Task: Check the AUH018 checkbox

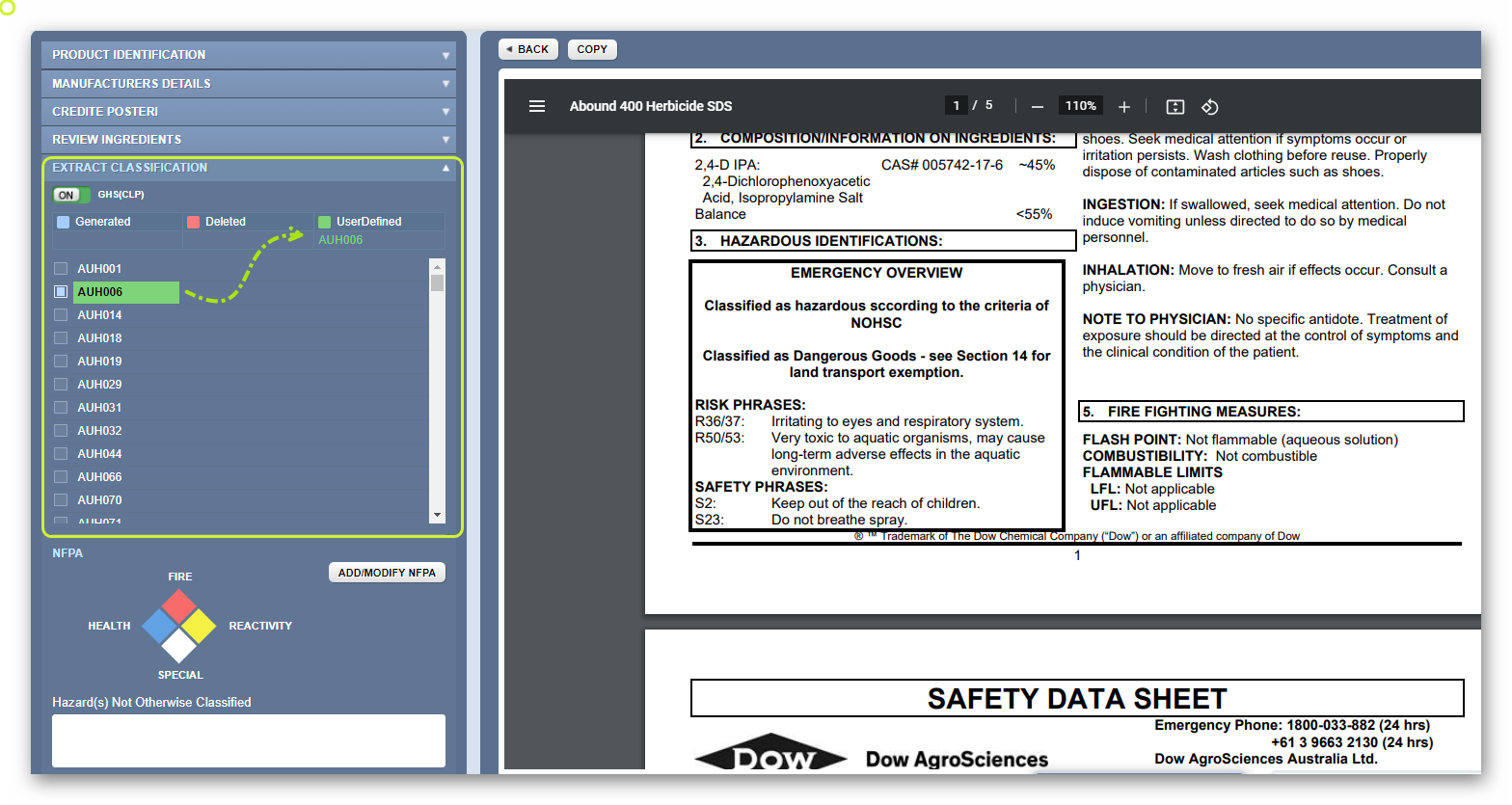Action: pos(61,338)
